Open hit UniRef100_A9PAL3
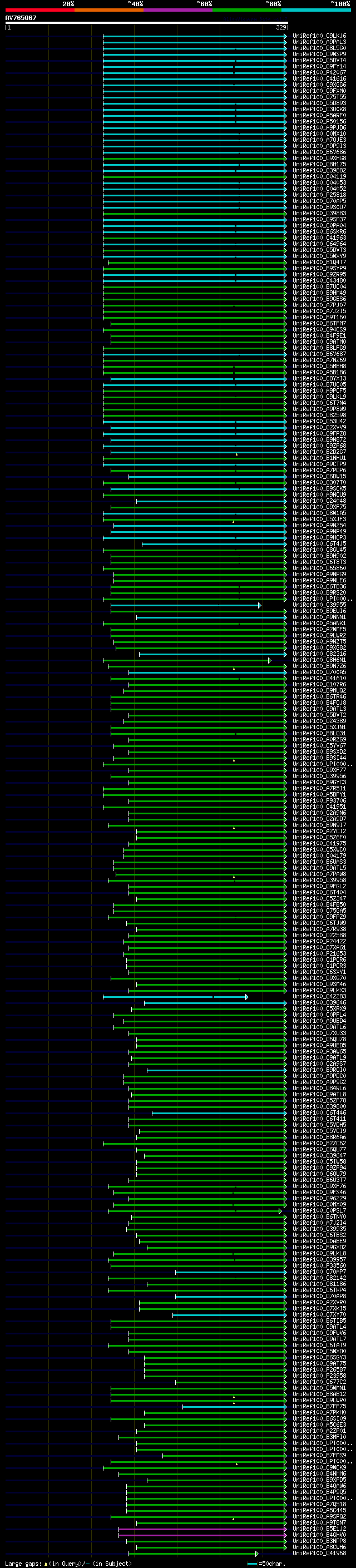 click(319, 42)
